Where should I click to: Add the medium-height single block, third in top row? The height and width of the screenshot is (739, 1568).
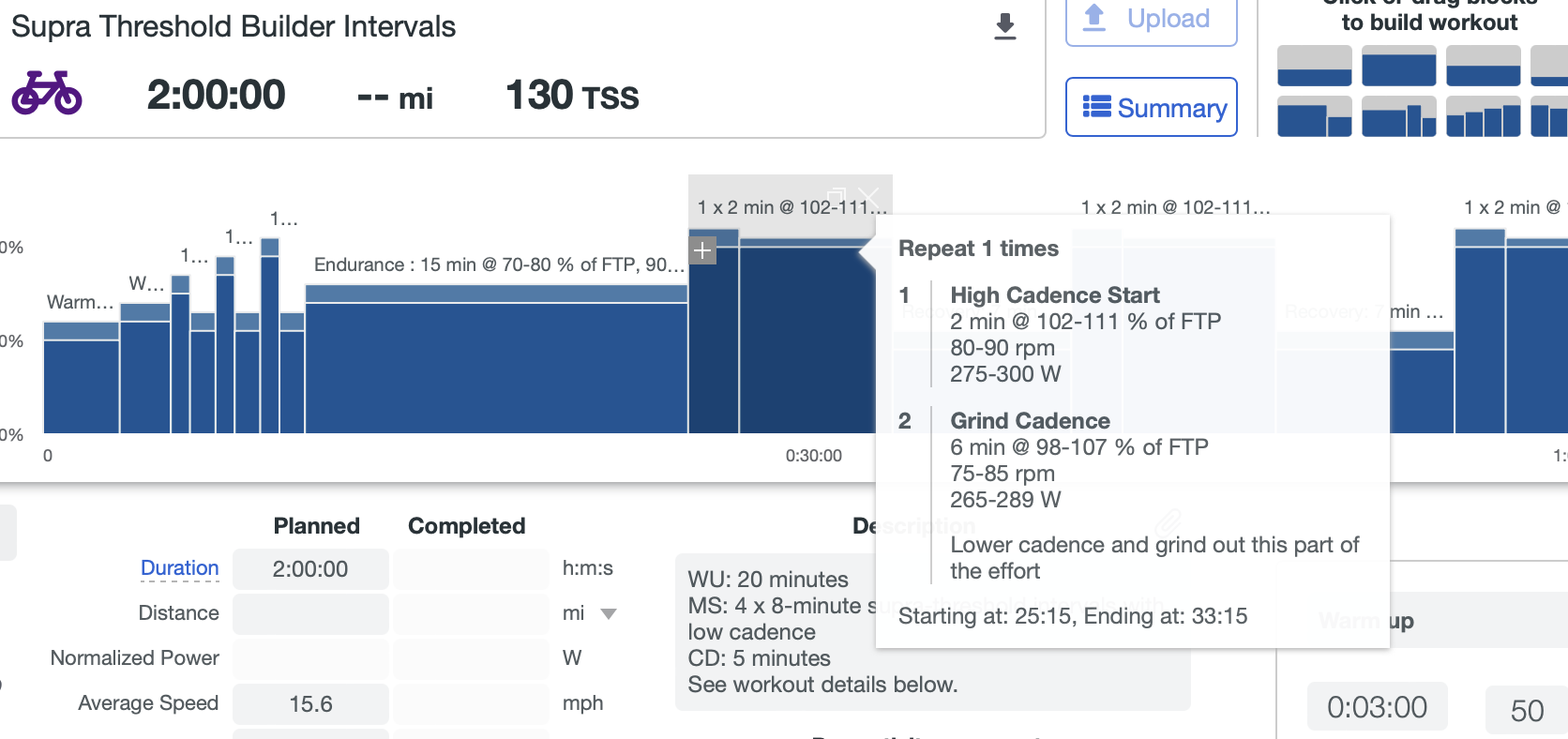click(1483, 68)
